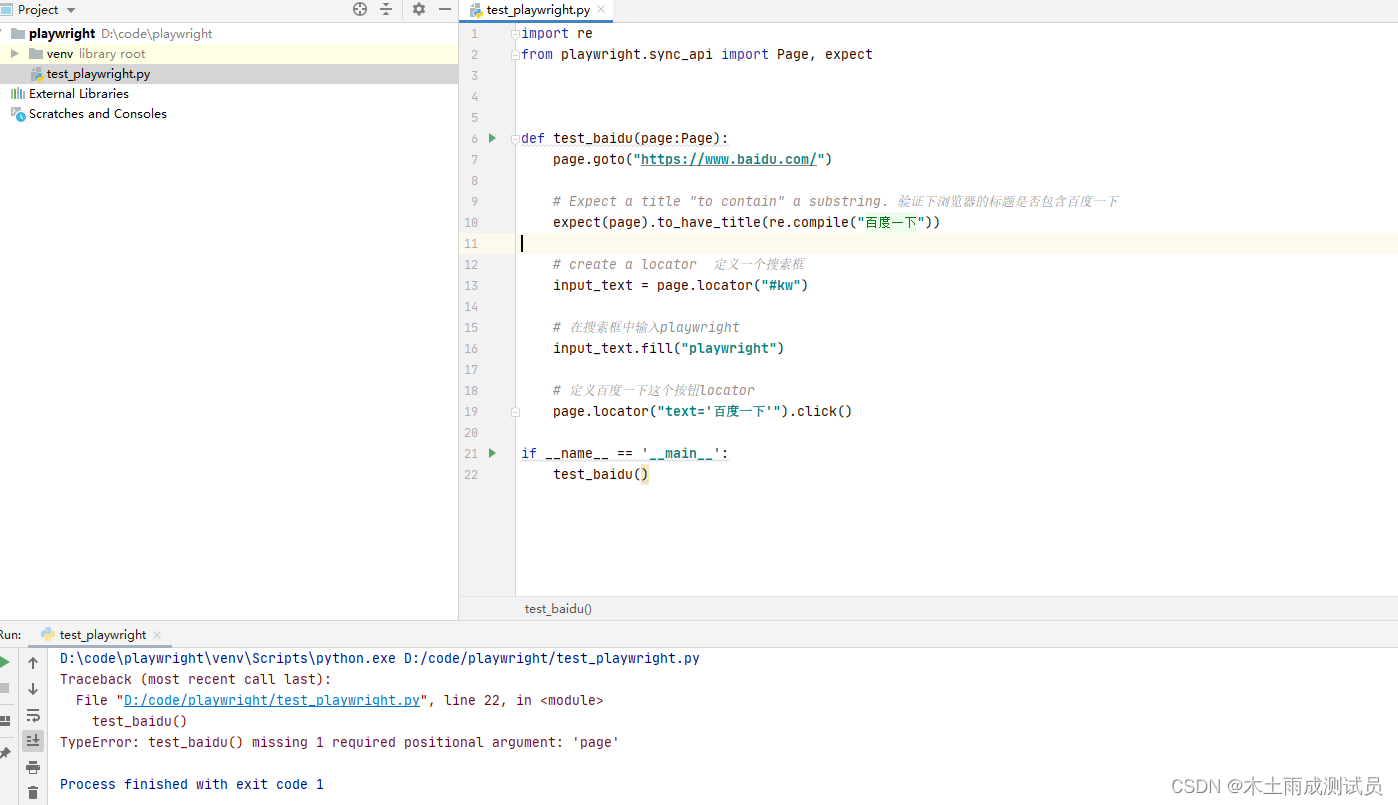Expand the venv folder arrow
The image size is (1398, 805).
(15, 53)
